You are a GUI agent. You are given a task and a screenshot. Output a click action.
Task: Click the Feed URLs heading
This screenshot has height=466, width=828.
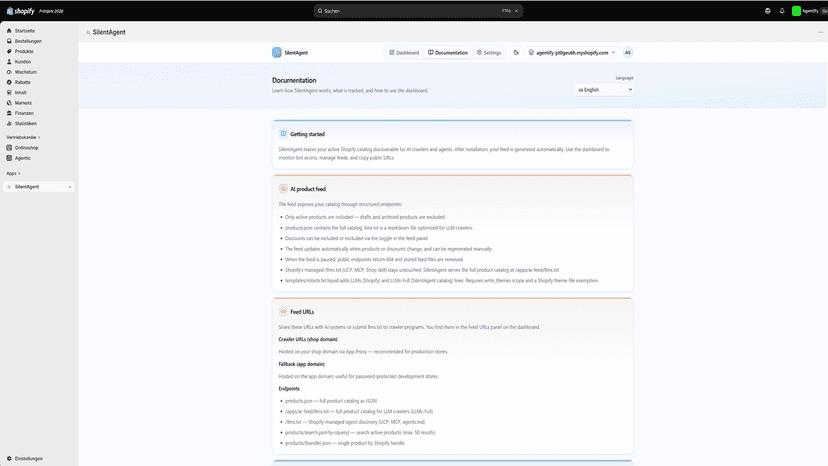pyautogui.click(x=302, y=312)
